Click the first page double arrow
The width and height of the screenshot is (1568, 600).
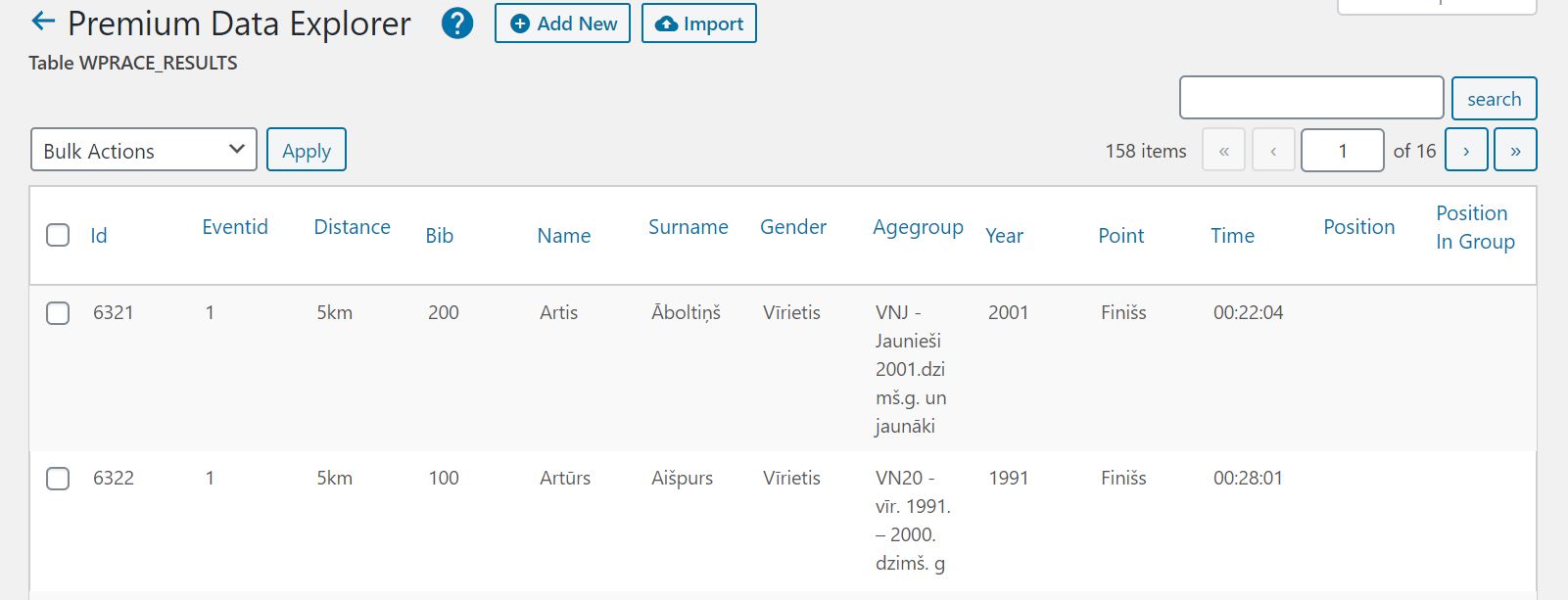[x=1223, y=150]
